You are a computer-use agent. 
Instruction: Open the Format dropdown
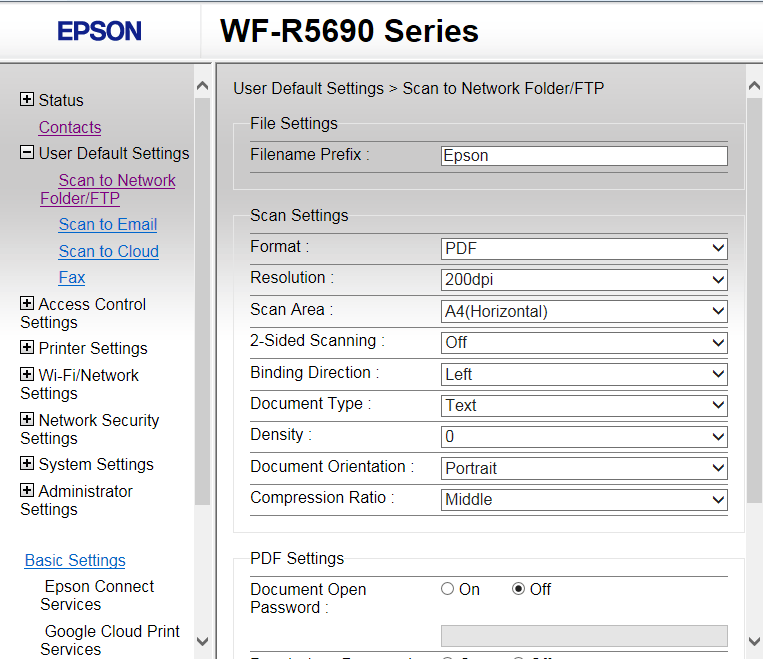click(x=584, y=248)
